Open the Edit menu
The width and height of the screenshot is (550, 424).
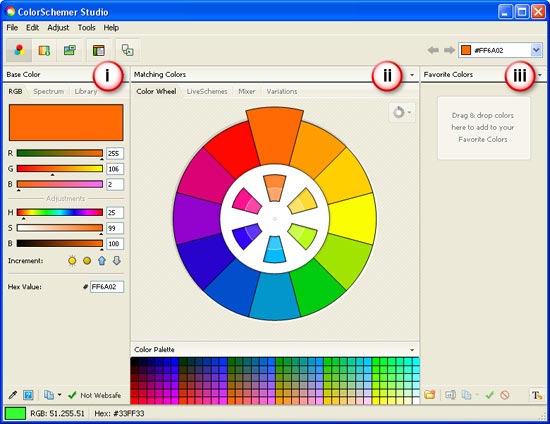[32, 27]
